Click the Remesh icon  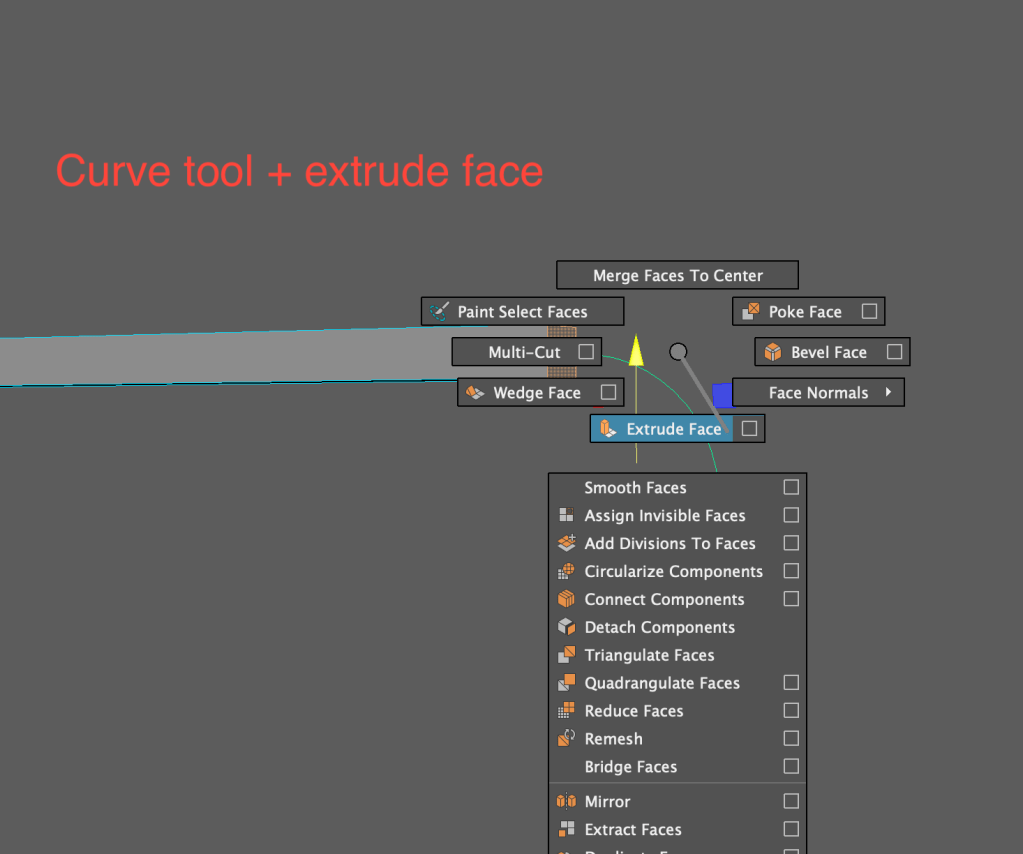(566, 739)
